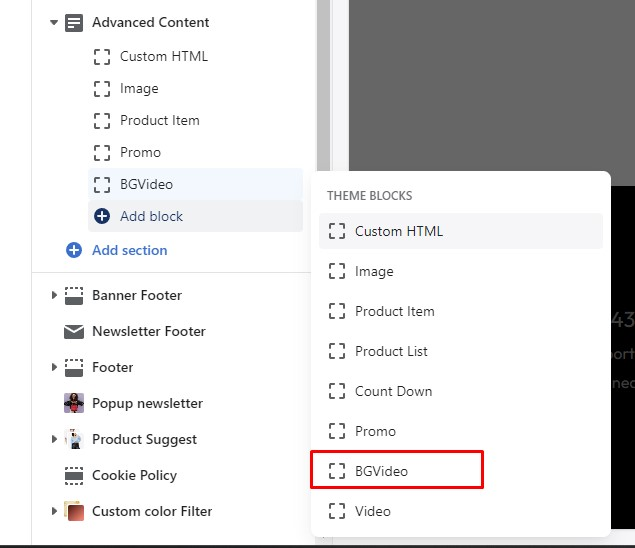Click the Banner Footer section icon
Viewport: 635px width, 548px height.
[x=74, y=295]
